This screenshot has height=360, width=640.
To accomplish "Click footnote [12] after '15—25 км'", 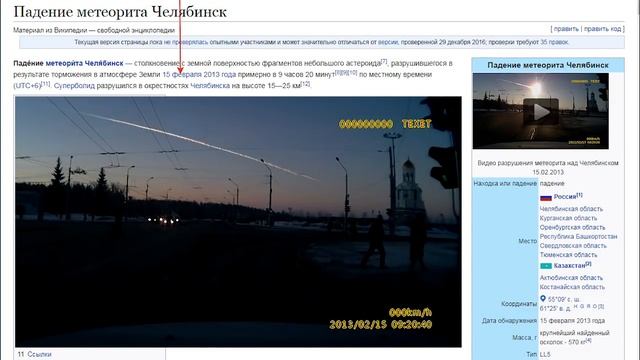I will point(305,84).
